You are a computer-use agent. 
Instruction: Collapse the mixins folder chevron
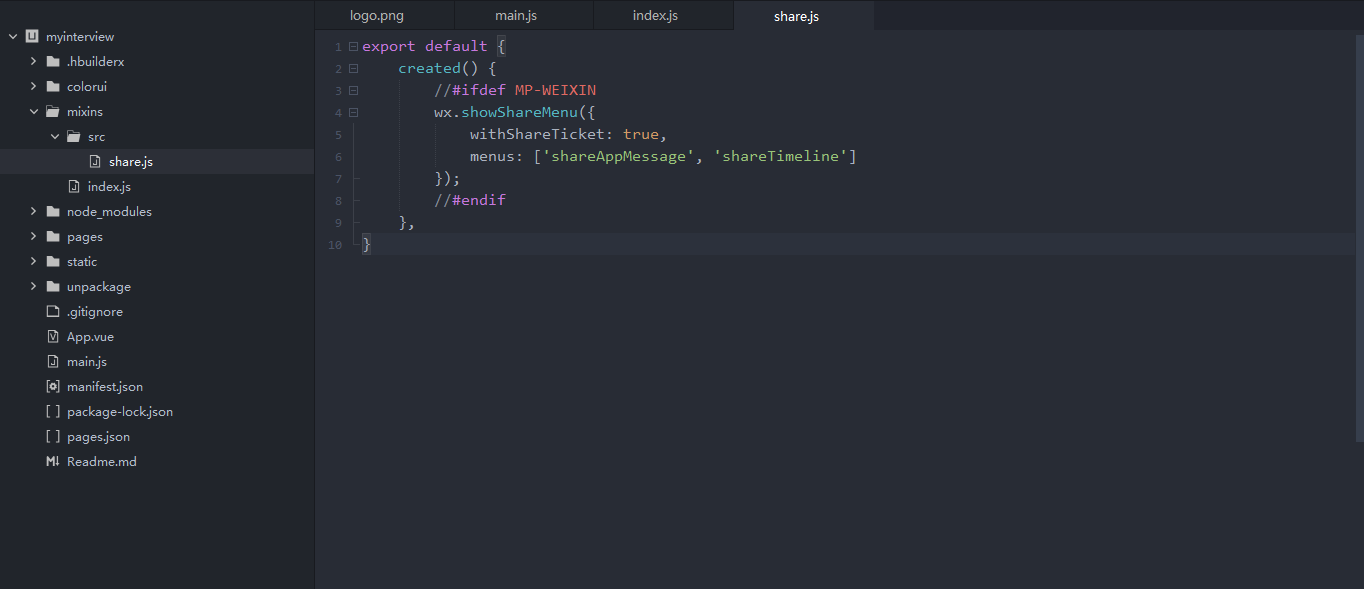click(34, 111)
